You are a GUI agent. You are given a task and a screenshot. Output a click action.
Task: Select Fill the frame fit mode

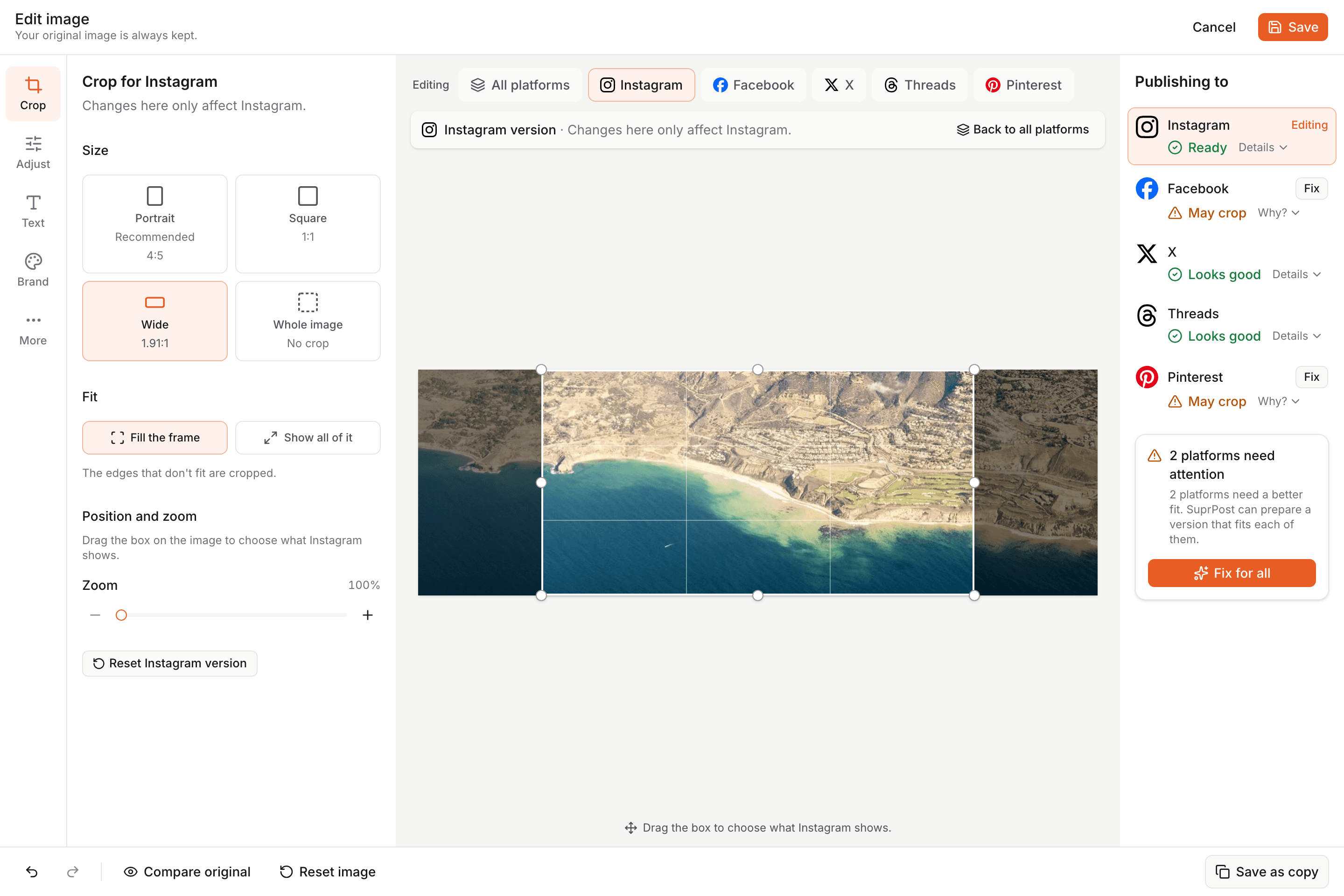(x=155, y=437)
